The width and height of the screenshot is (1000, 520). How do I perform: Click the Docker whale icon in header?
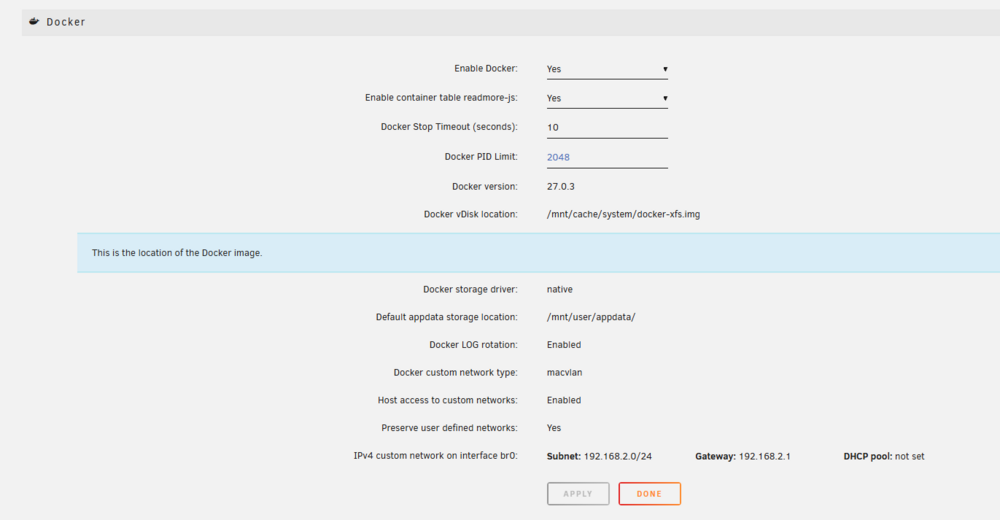(34, 22)
